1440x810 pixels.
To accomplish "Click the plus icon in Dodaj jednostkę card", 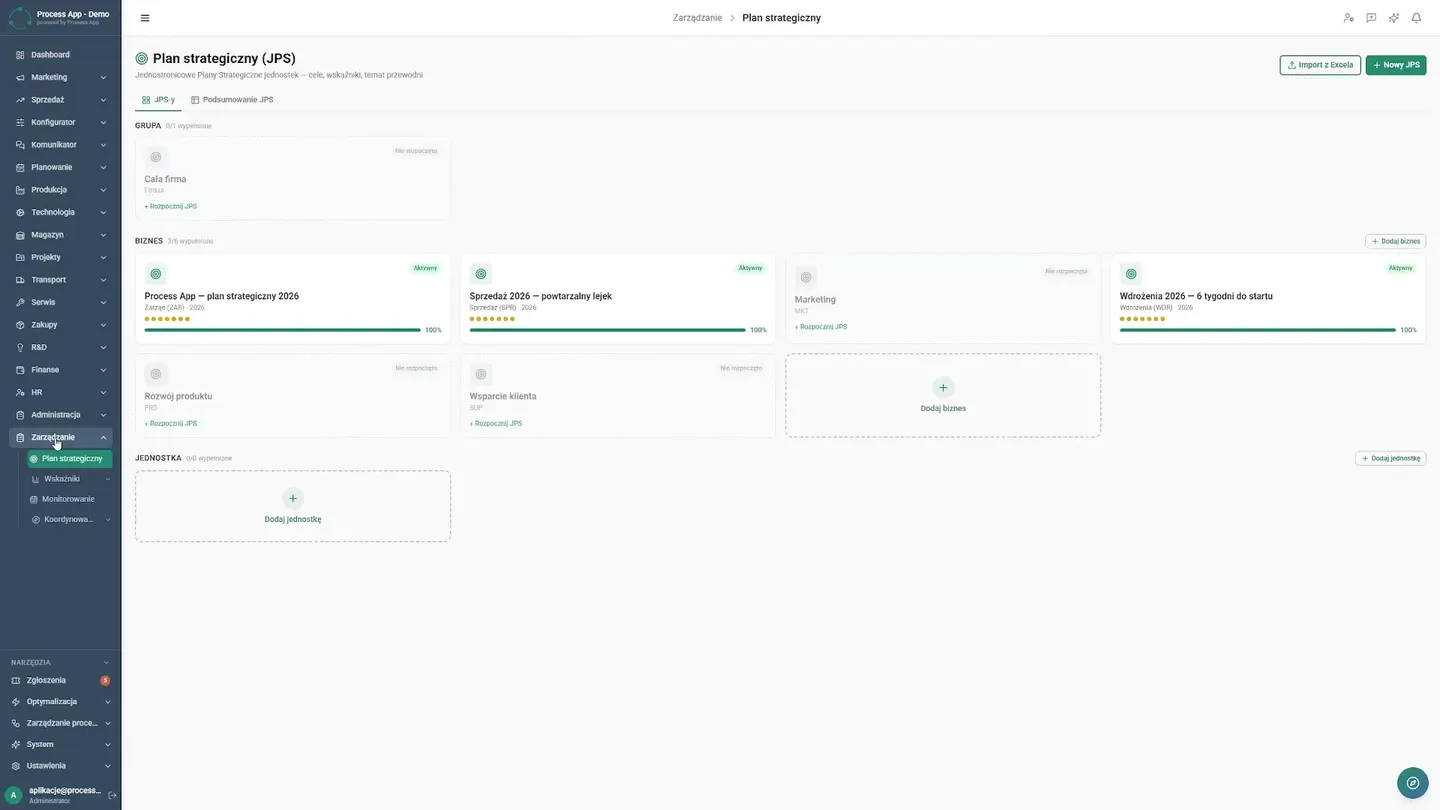I will pos(292,498).
